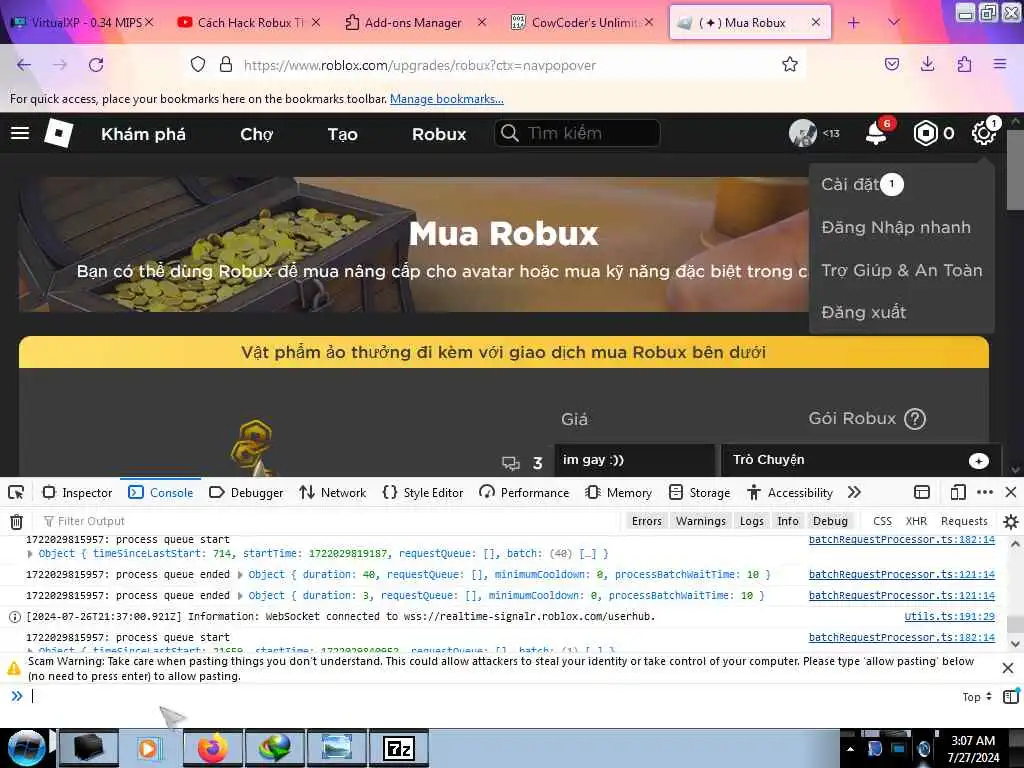Click the Tìm kiếm search field
Image resolution: width=1024 pixels, height=768 pixels.
(577, 133)
